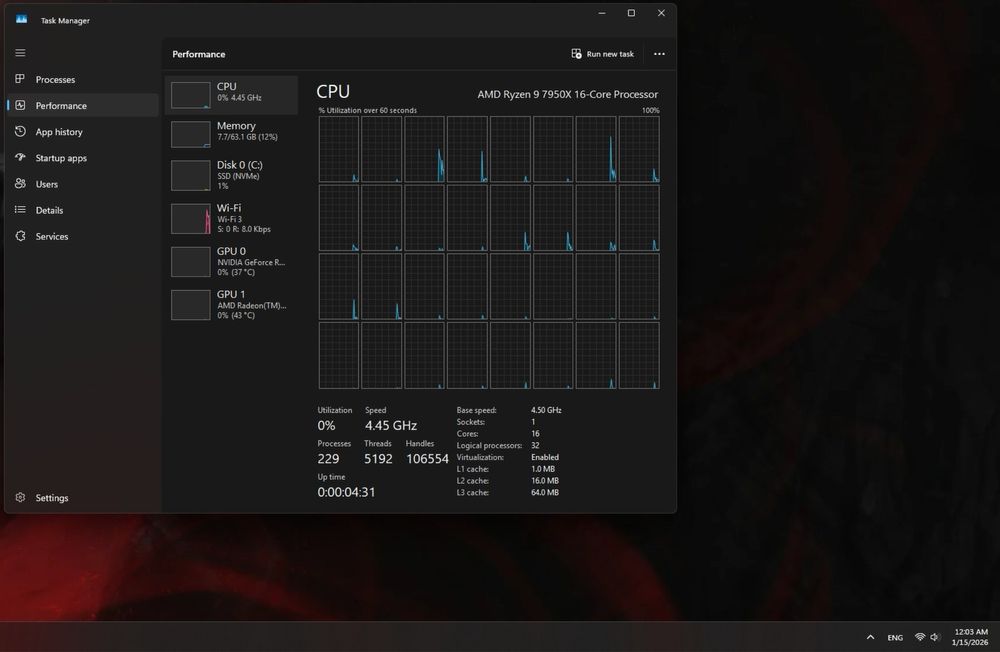This screenshot has height=652, width=1000.
Task: Click the Settings gear icon
Action: [x=20, y=498]
